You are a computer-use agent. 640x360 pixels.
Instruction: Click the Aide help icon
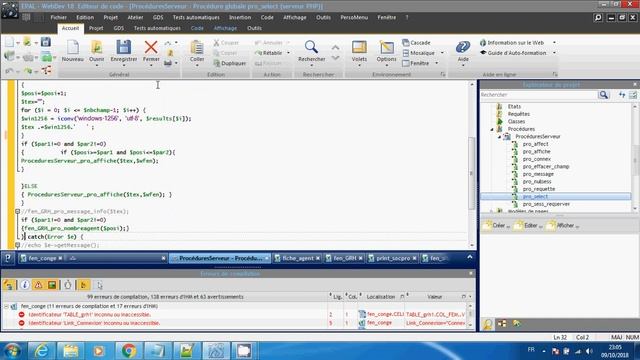[x=463, y=47]
